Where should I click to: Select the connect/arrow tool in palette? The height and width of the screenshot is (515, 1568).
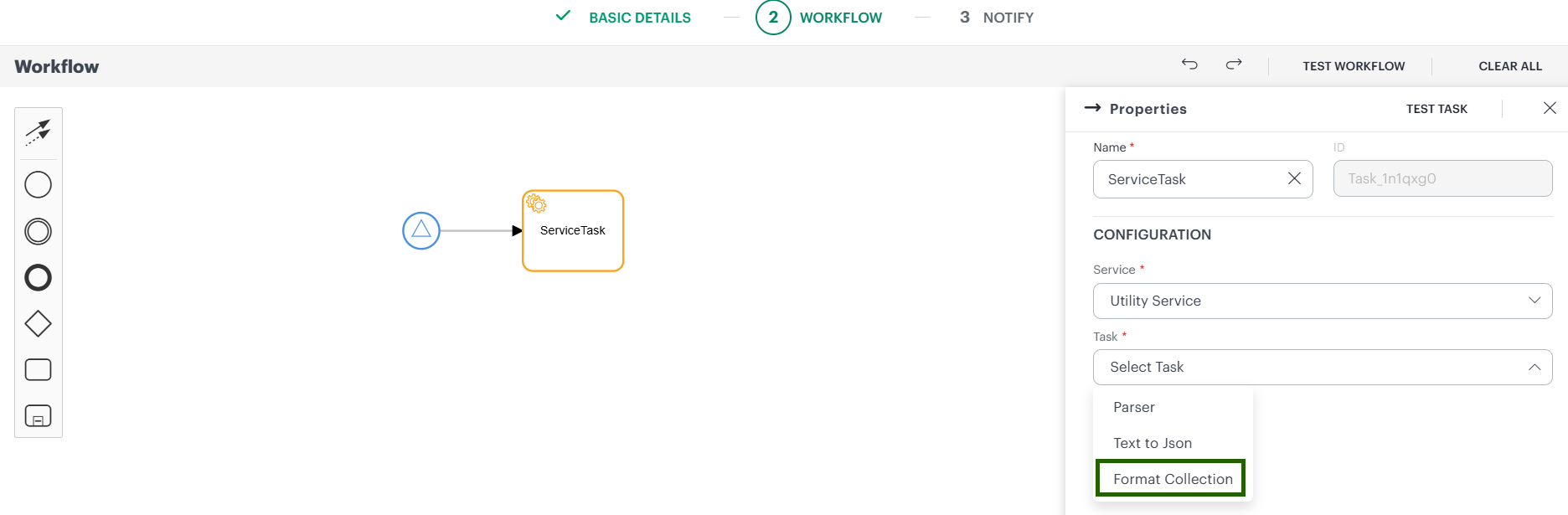click(38, 133)
